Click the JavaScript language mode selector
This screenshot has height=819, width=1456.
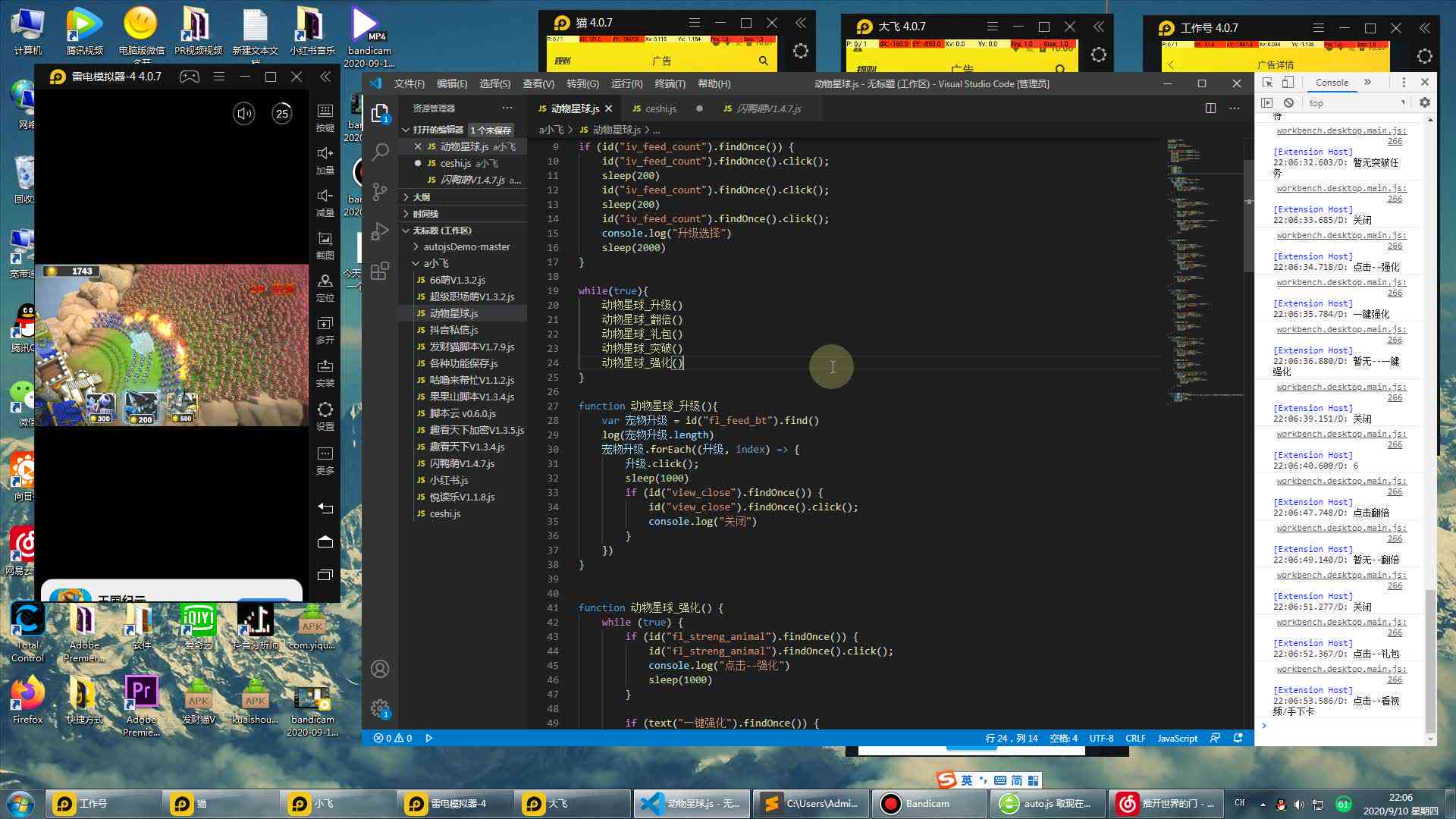(1177, 738)
